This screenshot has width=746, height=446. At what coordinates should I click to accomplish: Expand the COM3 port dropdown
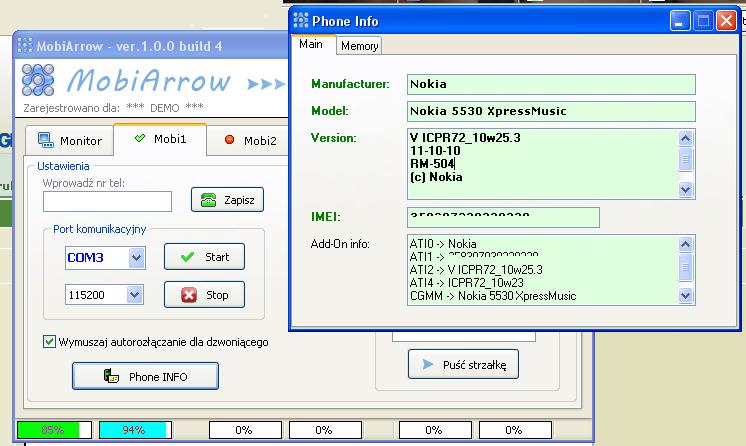point(137,258)
